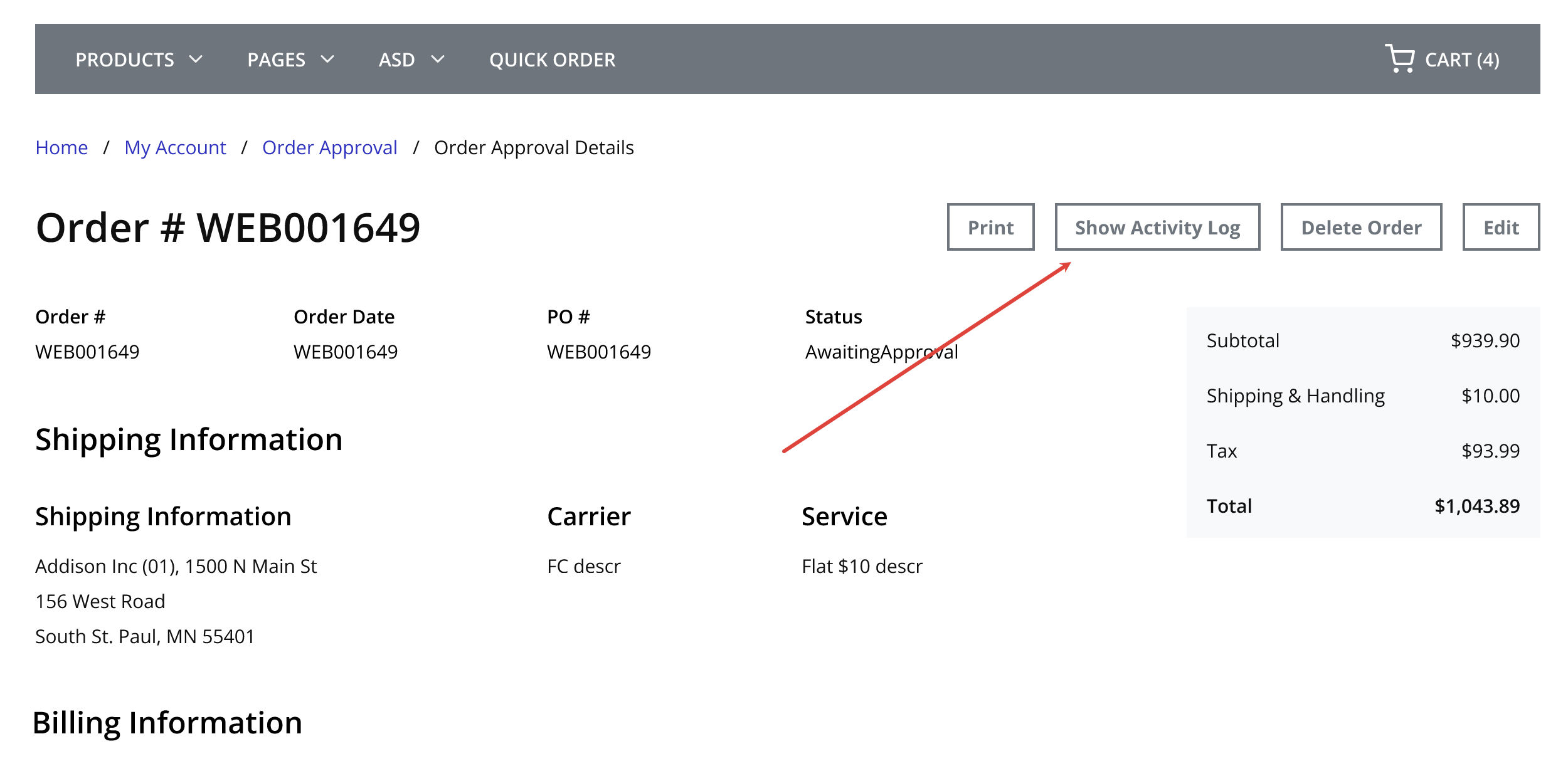Click the Subtotal amount $939.90
Screen dimensions: 1568x771
pos(1485,340)
